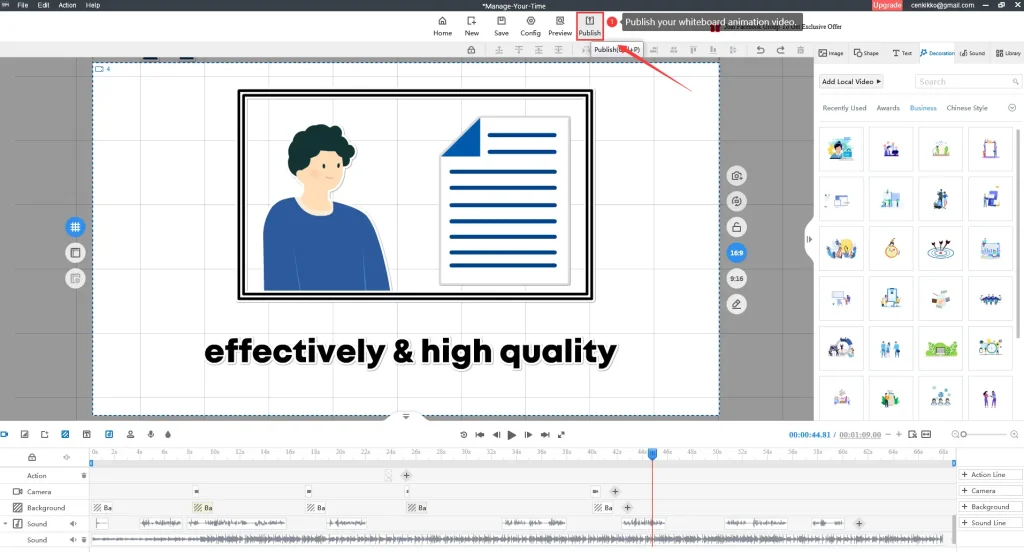Image resolution: width=1024 pixels, height=552 pixels.
Task: Click the undo arrow icon
Action: click(760, 50)
